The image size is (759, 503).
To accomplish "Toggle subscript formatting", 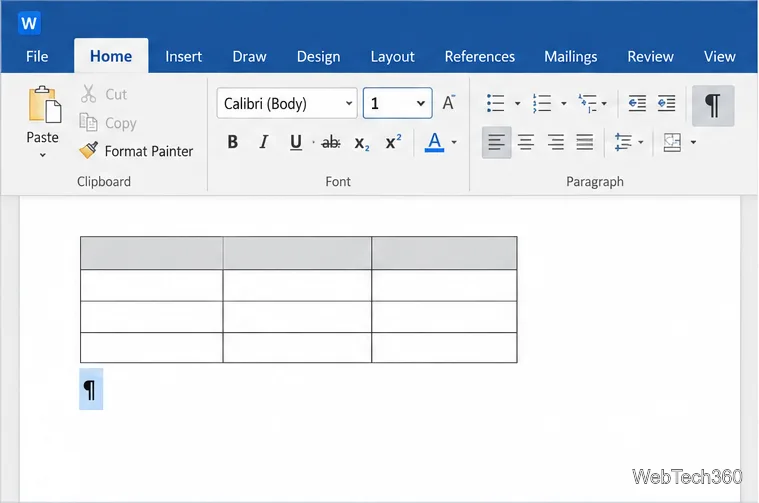I will click(x=362, y=143).
